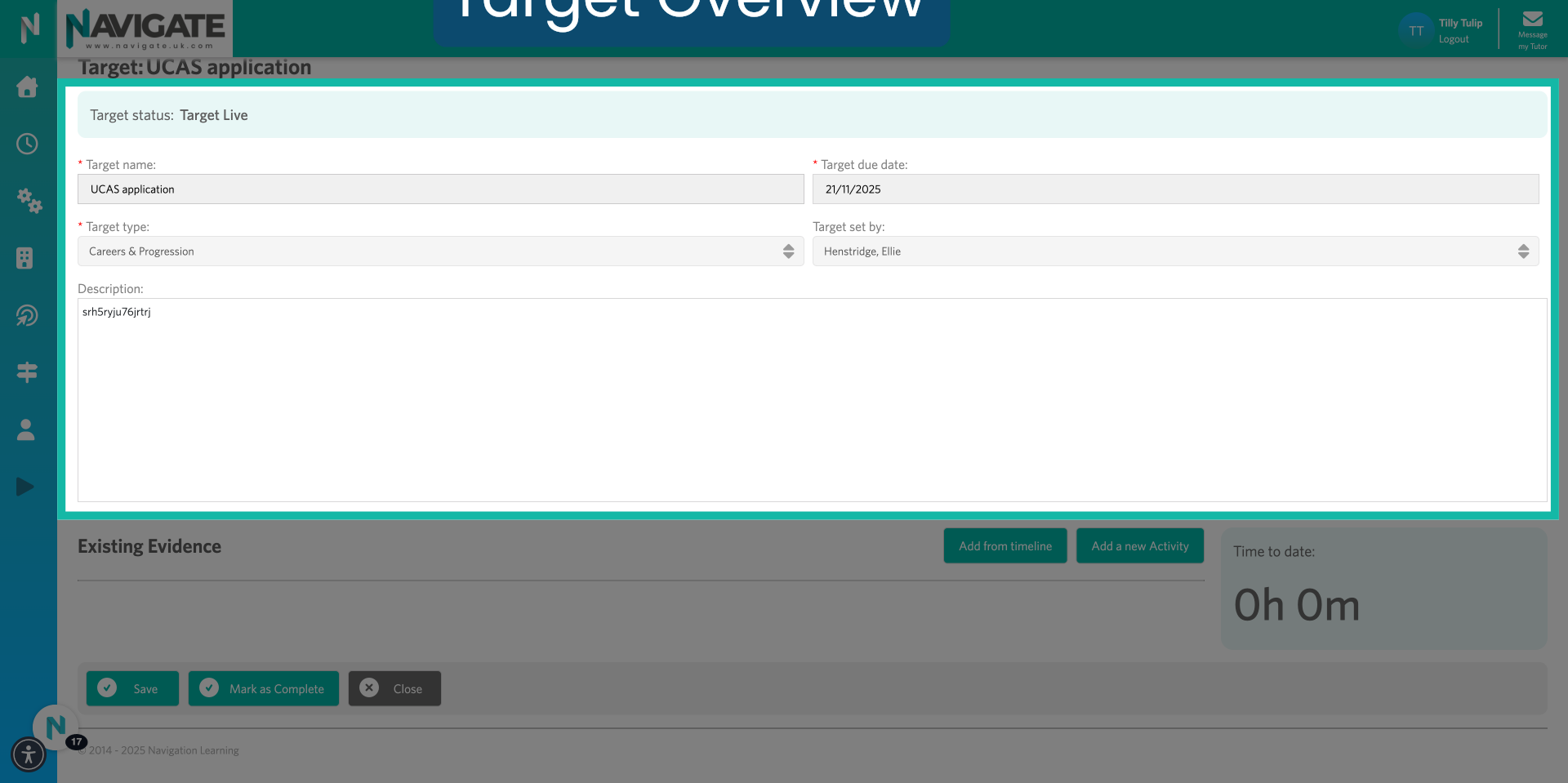
Task: Click Add from timeline
Action: coord(1004,545)
